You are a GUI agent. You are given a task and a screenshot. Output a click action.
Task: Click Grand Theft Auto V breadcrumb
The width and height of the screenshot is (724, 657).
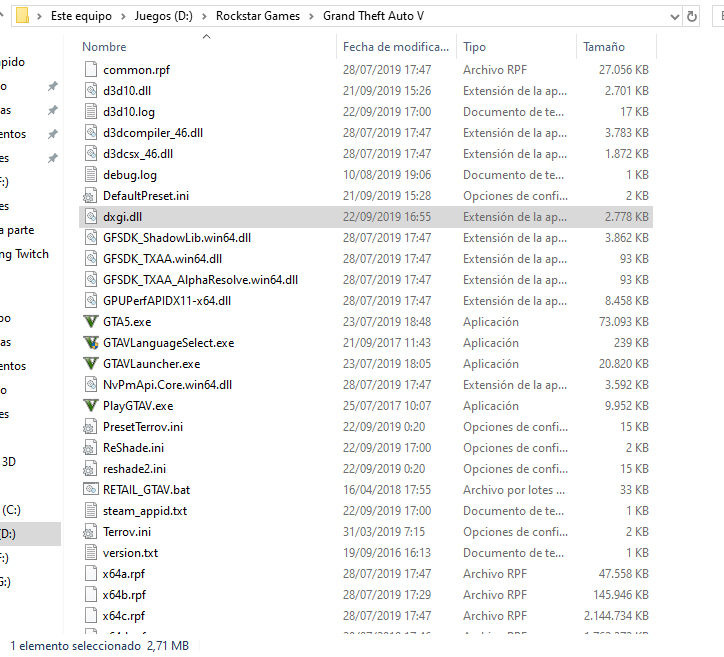click(x=373, y=16)
